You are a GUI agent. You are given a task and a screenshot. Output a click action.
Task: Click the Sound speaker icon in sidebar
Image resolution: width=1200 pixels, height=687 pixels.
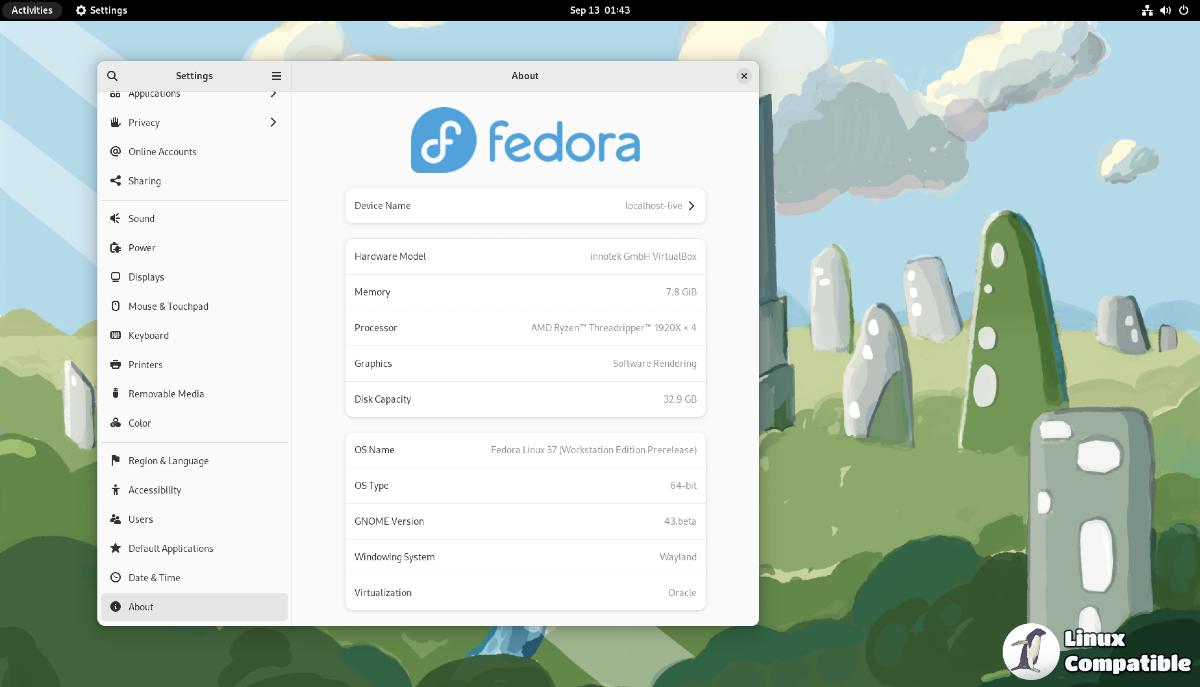[x=116, y=219]
